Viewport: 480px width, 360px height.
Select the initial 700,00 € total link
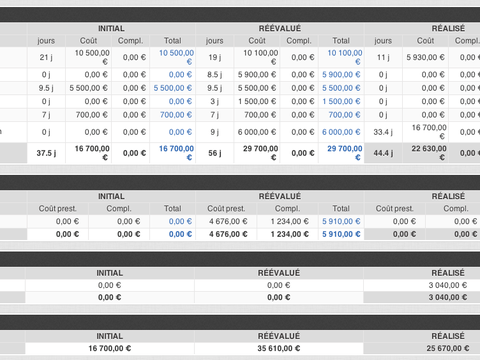(x=176, y=115)
